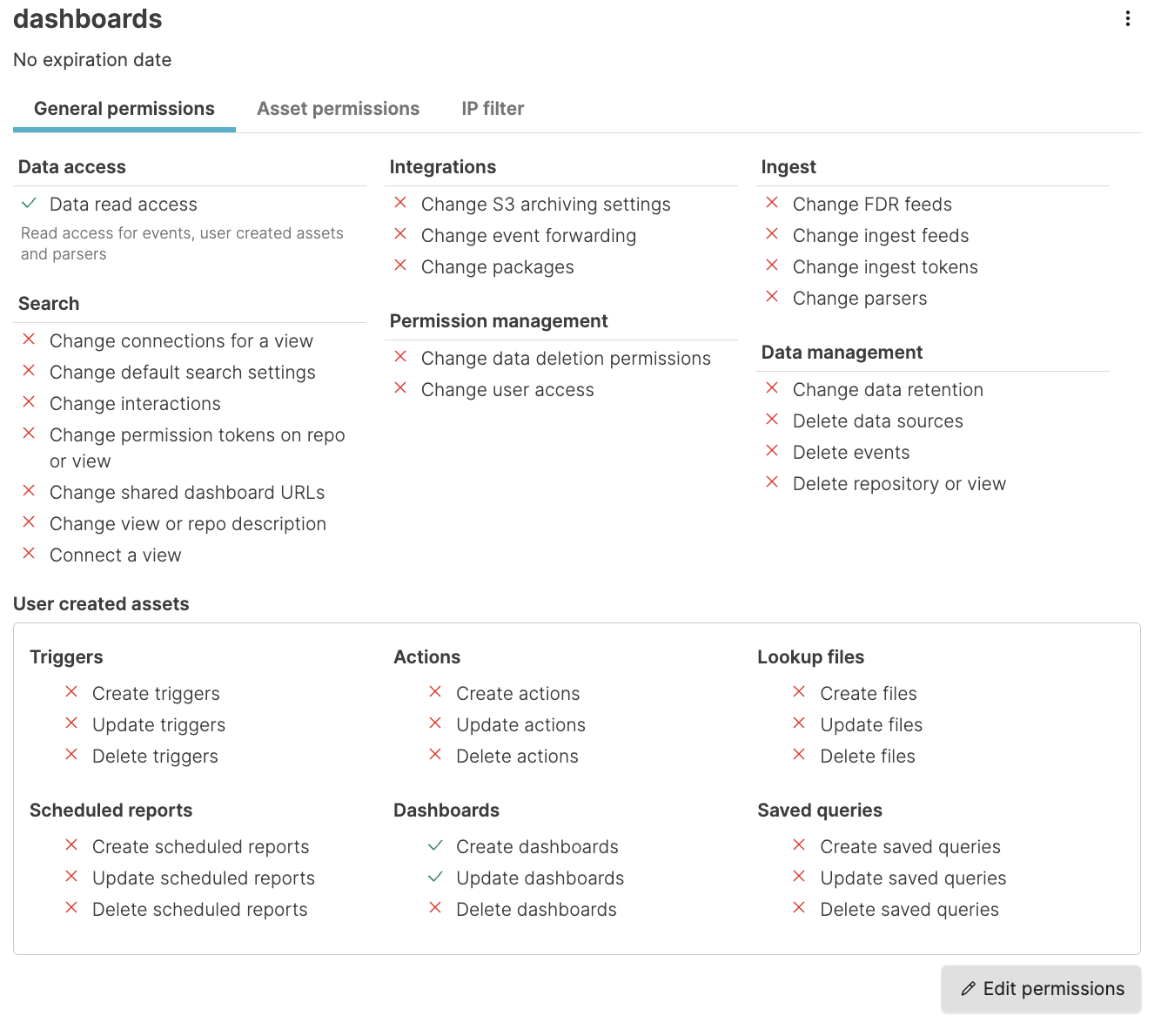
Task: Click the Change data deletion permissions entry
Action: point(566,359)
